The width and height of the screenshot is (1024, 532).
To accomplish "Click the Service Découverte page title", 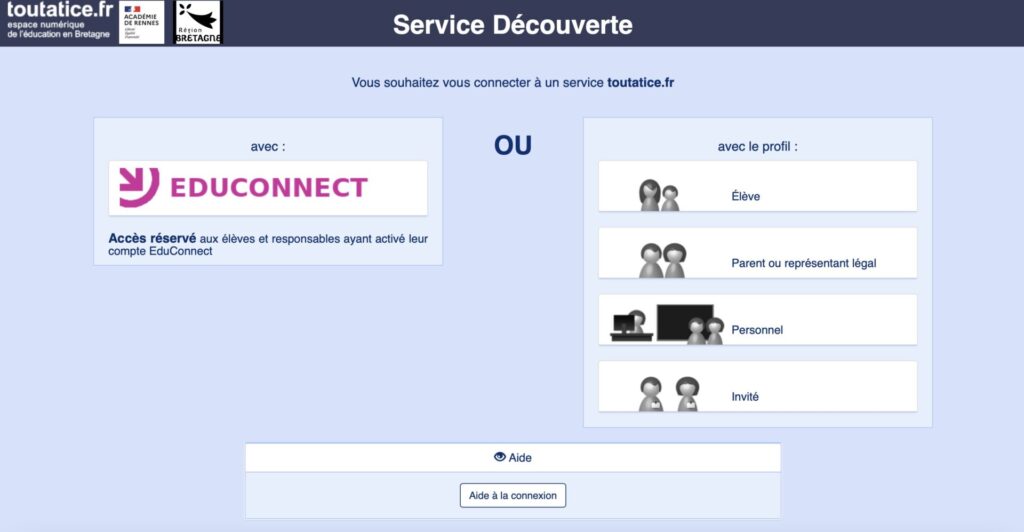I will 512,24.
